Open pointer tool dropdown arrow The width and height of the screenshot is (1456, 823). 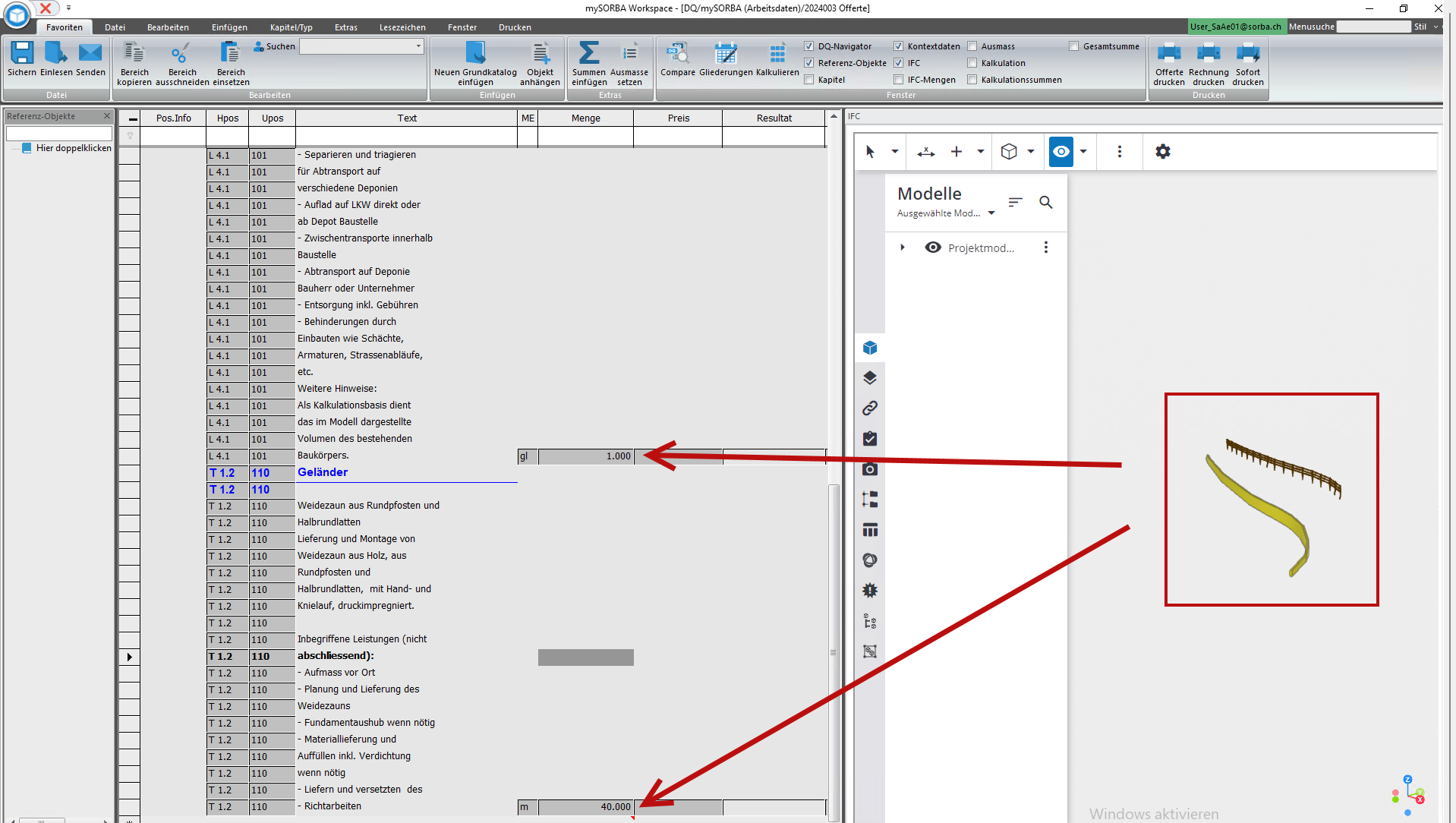tap(895, 152)
